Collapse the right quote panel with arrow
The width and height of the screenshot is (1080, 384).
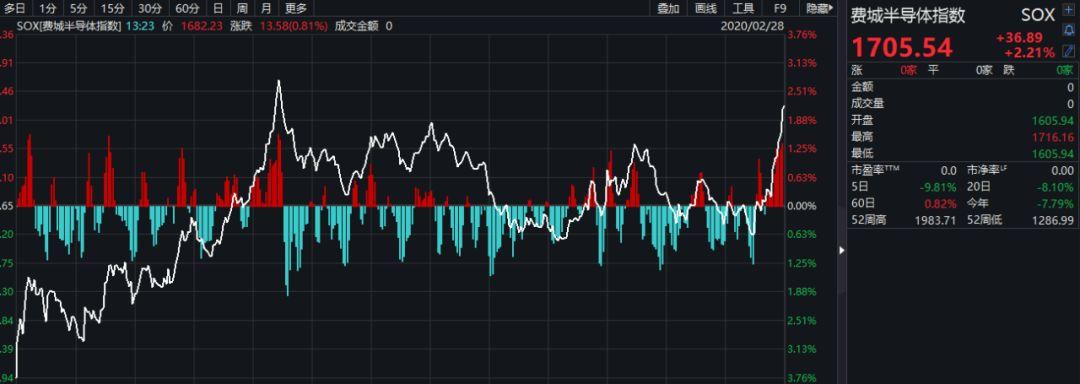[841, 250]
